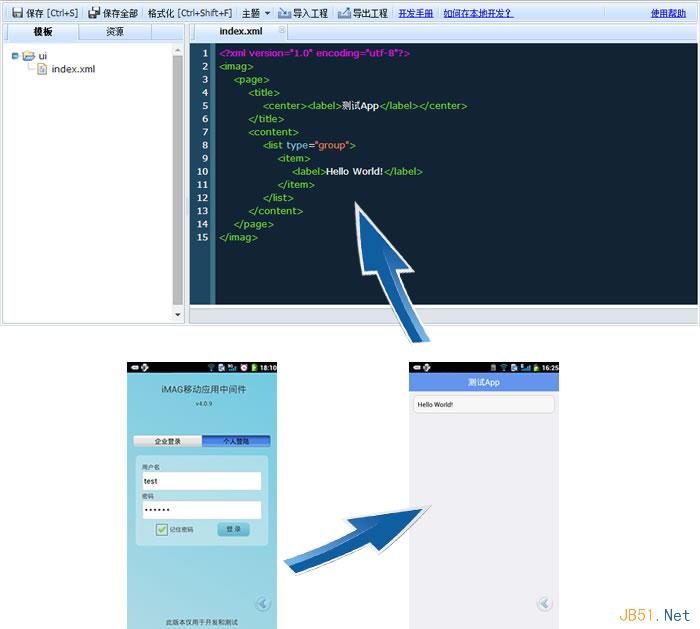Click the up arrow of template panel scrollbar
This screenshot has width=700, height=629.
pos(178,50)
